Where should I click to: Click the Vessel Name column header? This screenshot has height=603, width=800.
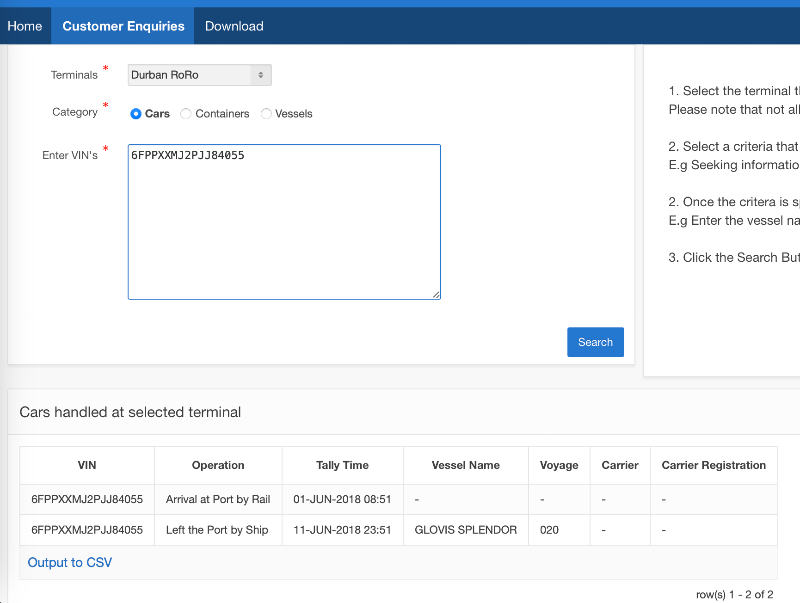pos(466,465)
